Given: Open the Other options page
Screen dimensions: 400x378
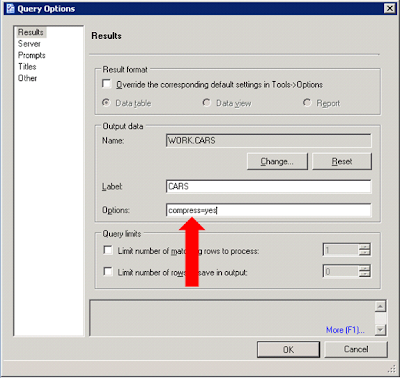Looking at the screenshot, I should [x=27, y=78].
